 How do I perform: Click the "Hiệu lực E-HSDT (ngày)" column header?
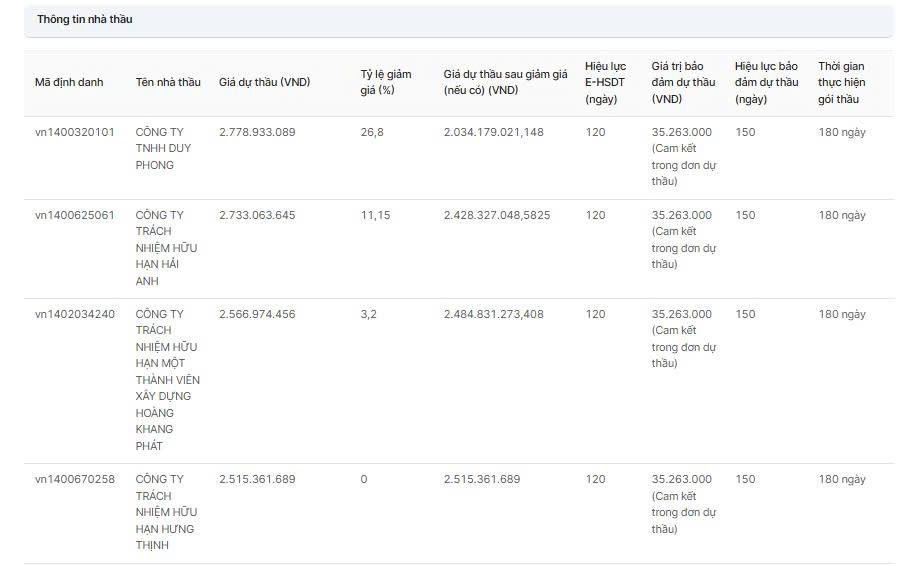[605, 82]
